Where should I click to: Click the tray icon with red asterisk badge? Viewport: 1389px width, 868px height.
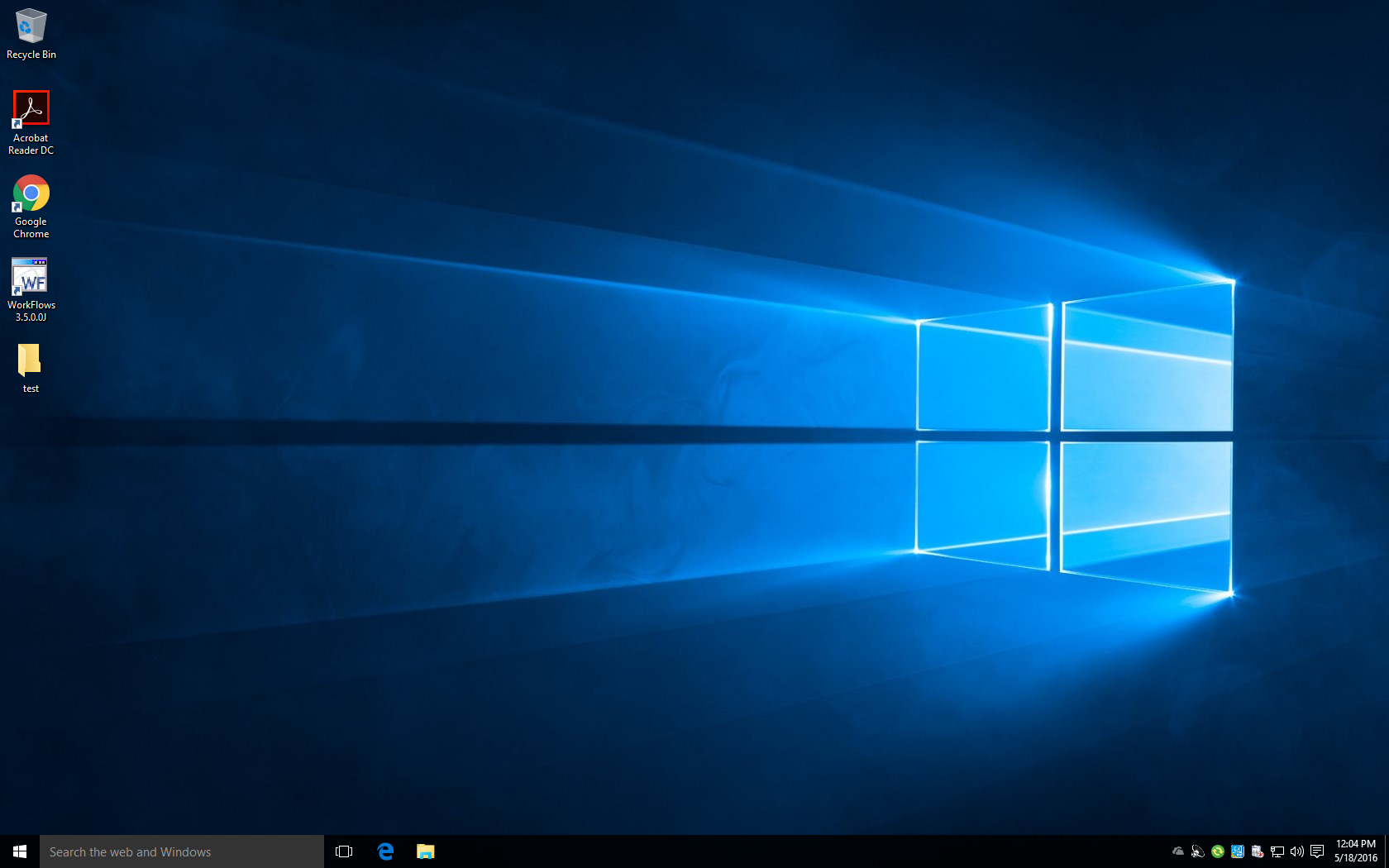tap(1258, 851)
